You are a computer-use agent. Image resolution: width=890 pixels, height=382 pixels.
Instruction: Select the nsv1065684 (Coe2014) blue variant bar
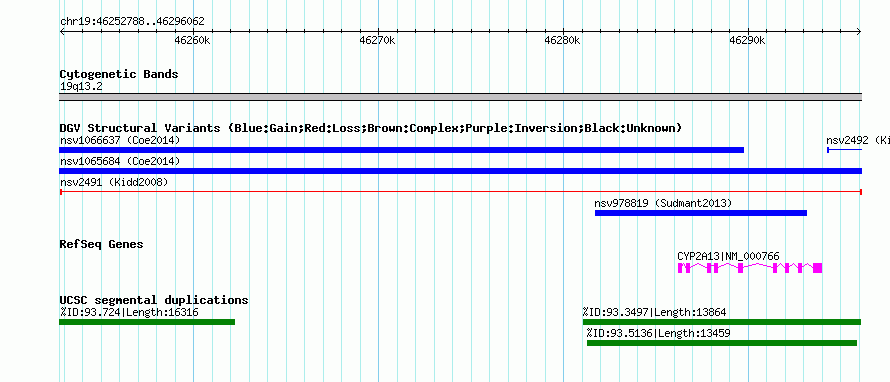[x=460, y=171]
